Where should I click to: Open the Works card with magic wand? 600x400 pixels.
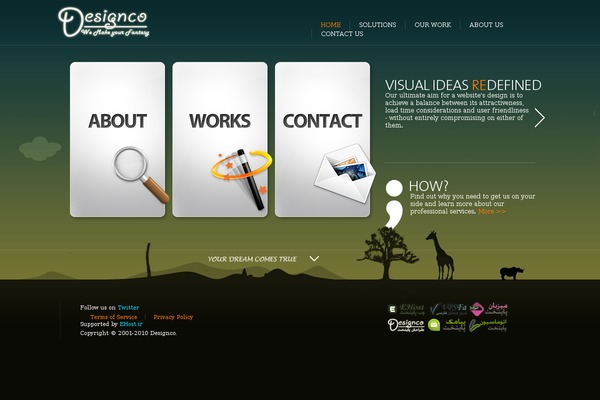220,139
